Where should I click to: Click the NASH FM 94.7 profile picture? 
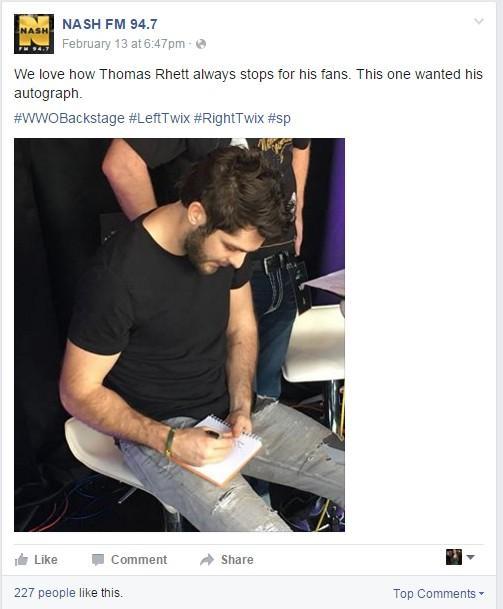[x=34, y=34]
